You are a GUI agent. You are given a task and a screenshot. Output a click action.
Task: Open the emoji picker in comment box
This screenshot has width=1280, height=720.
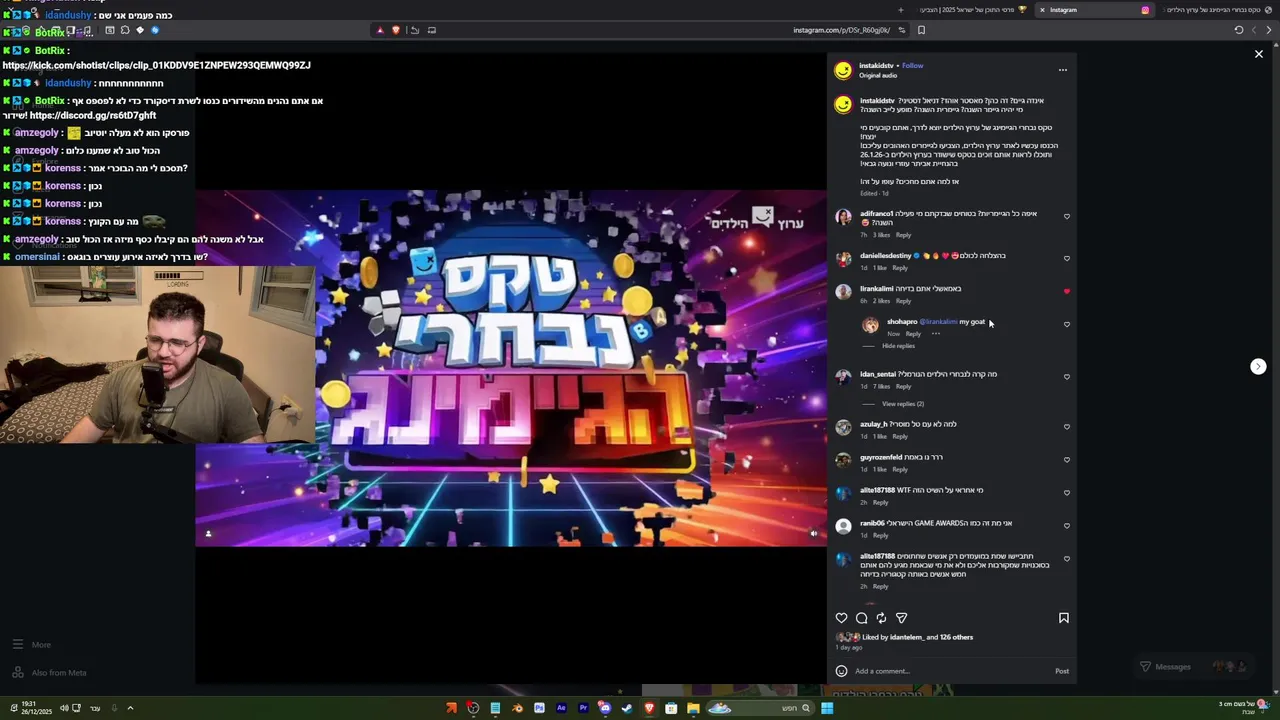841,671
